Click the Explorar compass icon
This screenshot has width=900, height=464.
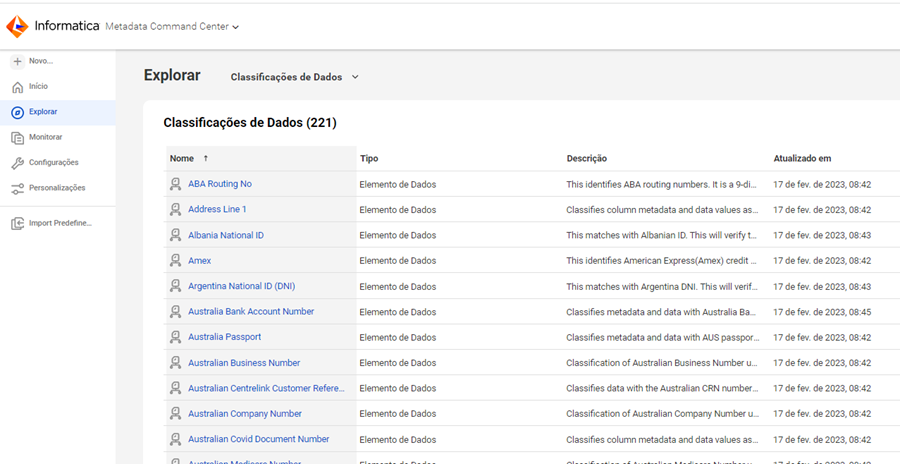(18, 112)
